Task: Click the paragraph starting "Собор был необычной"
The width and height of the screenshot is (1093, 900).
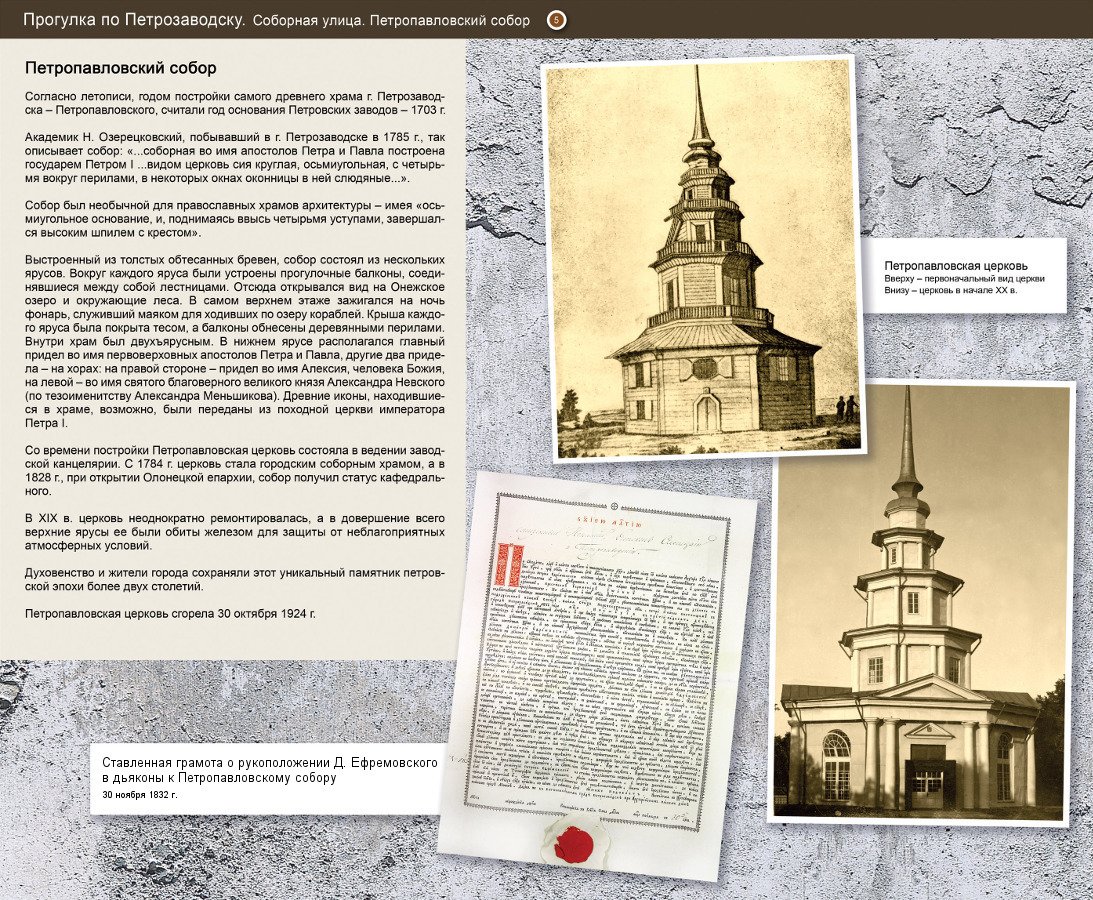Action: [x=235, y=219]
